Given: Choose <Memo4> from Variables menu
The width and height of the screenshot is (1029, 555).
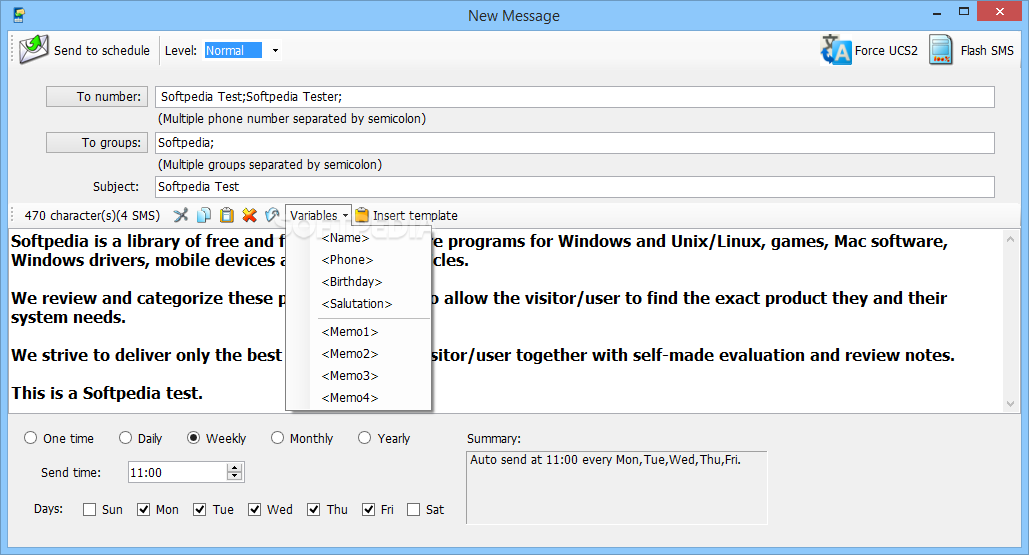Looking at the screenshot, I should coord(358,398).
